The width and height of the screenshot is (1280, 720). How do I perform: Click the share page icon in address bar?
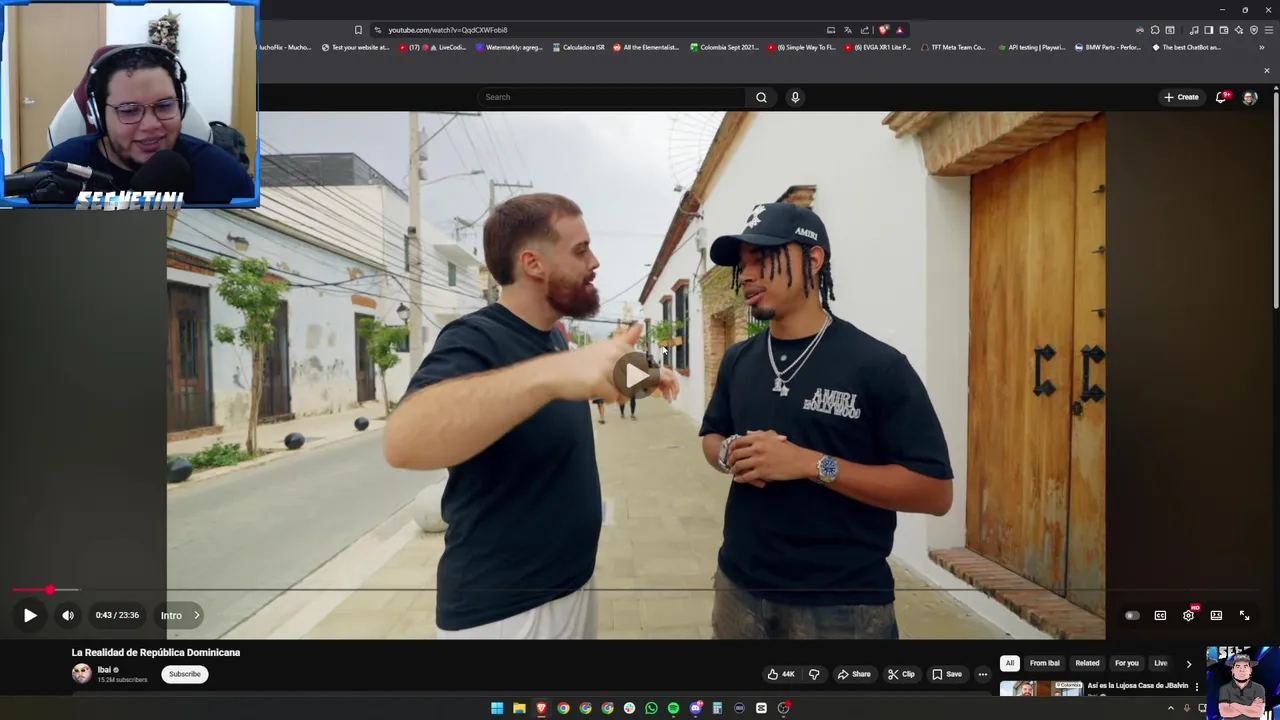865,30
